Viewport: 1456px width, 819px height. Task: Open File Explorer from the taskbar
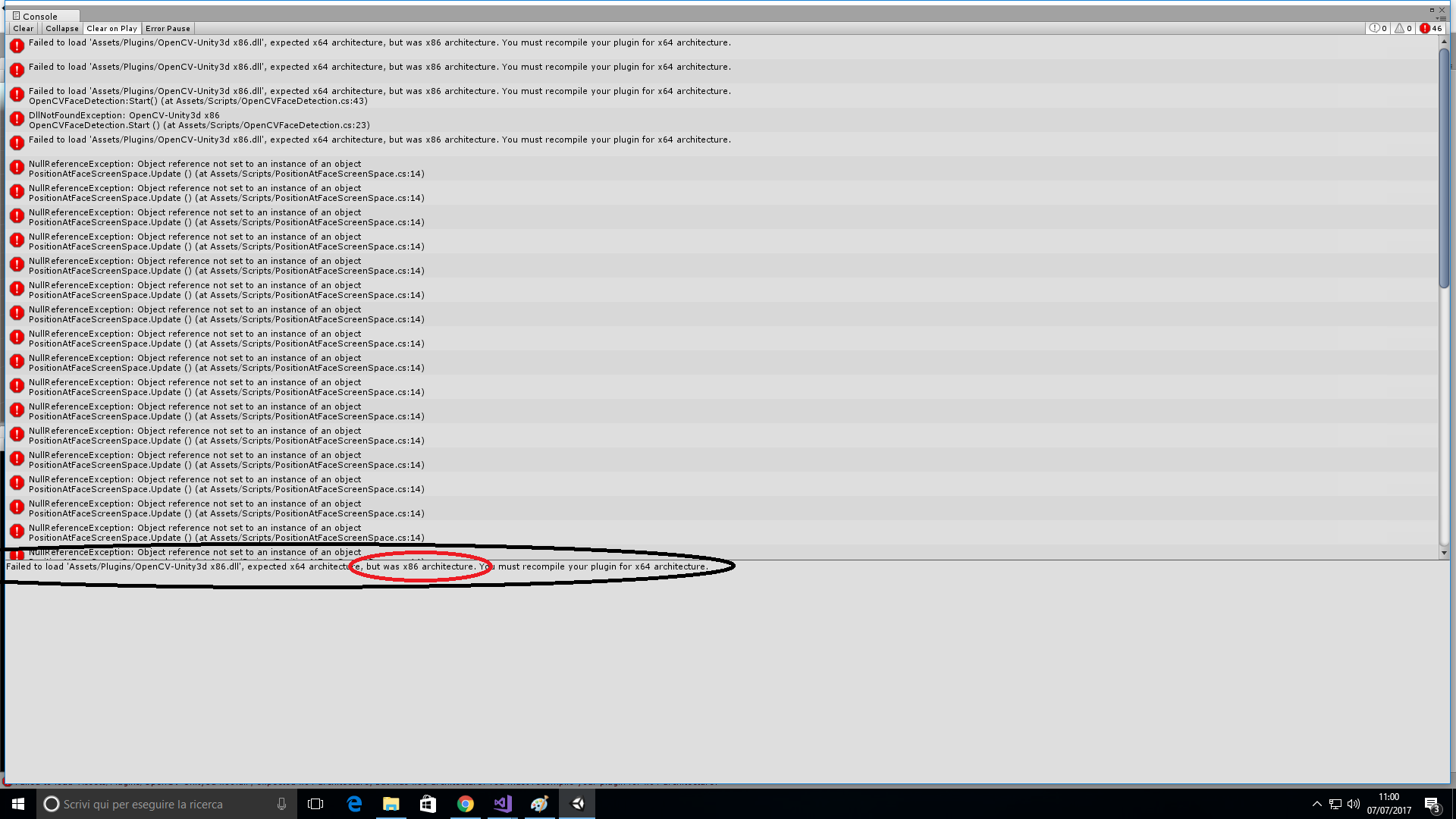[x=391, y=804]
